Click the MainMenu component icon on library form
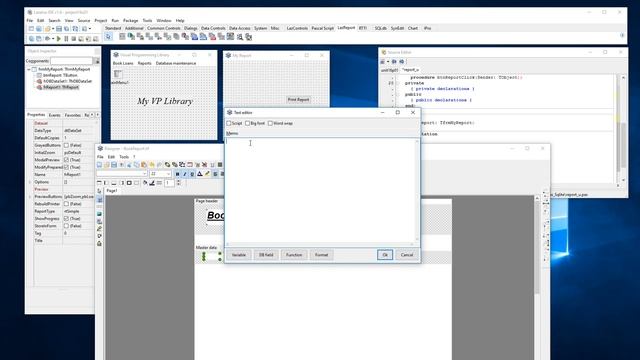Image resolution: width=640 pixels, height=360 pixels. click(118, 74)
